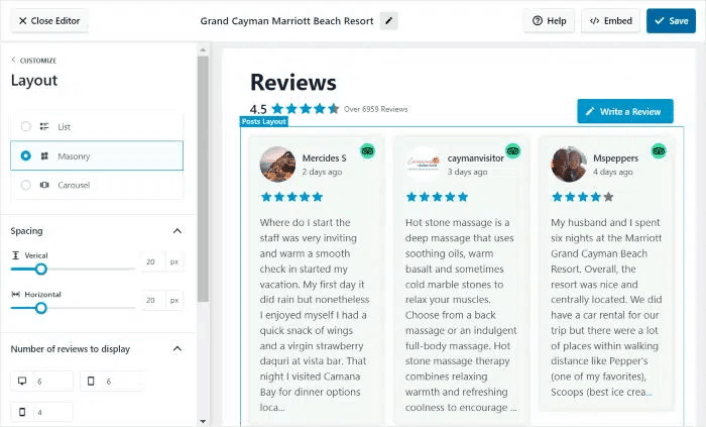Image resolution: width=706 pixels, height=427 pixels.
Task: Collapse the Spacing section
Action: pyautogui.click(x=177, y=231)
